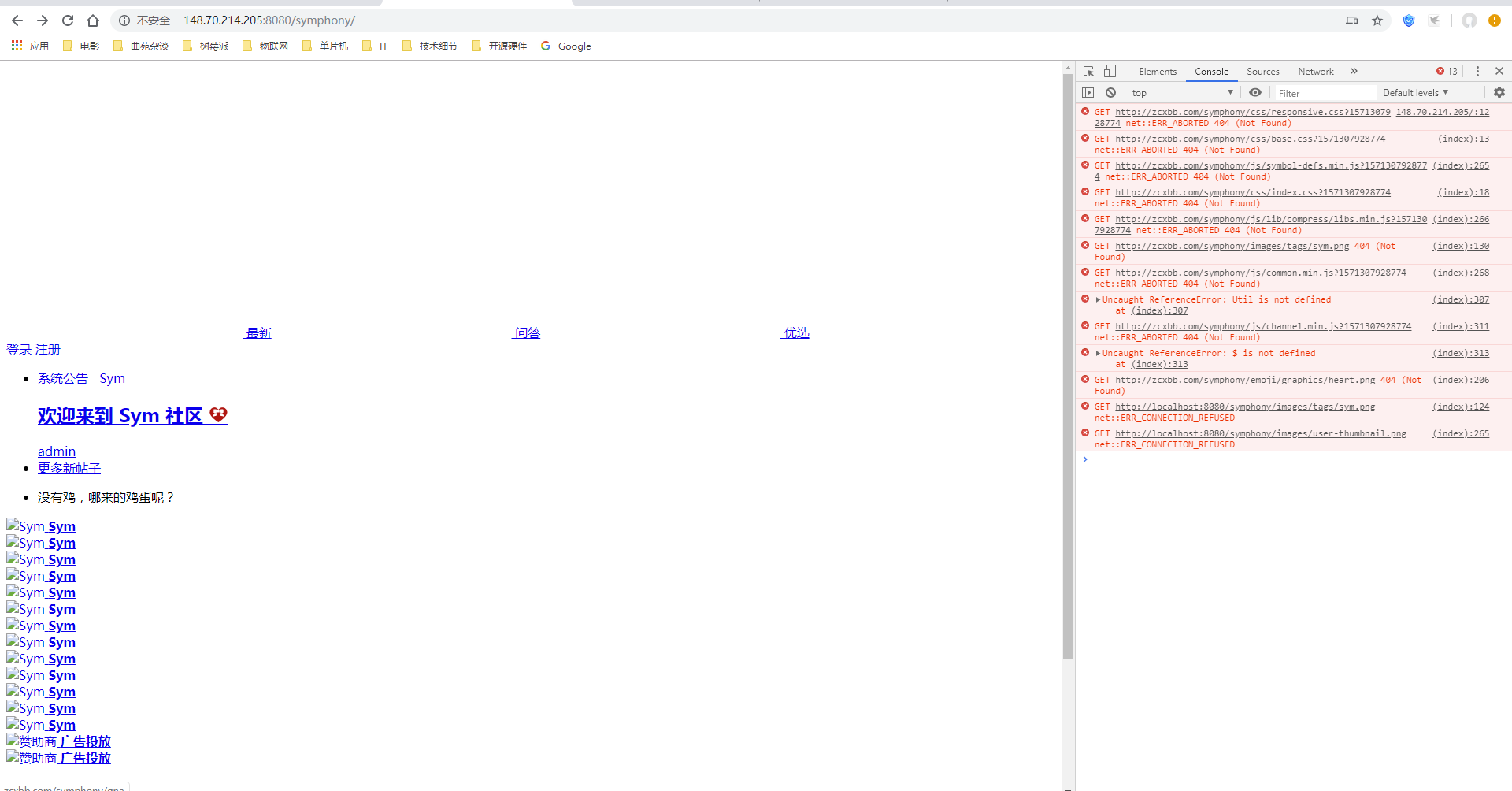1512x791 pixels.
Task: Open the 技术细节 bookmark folder
Action: 430,46
